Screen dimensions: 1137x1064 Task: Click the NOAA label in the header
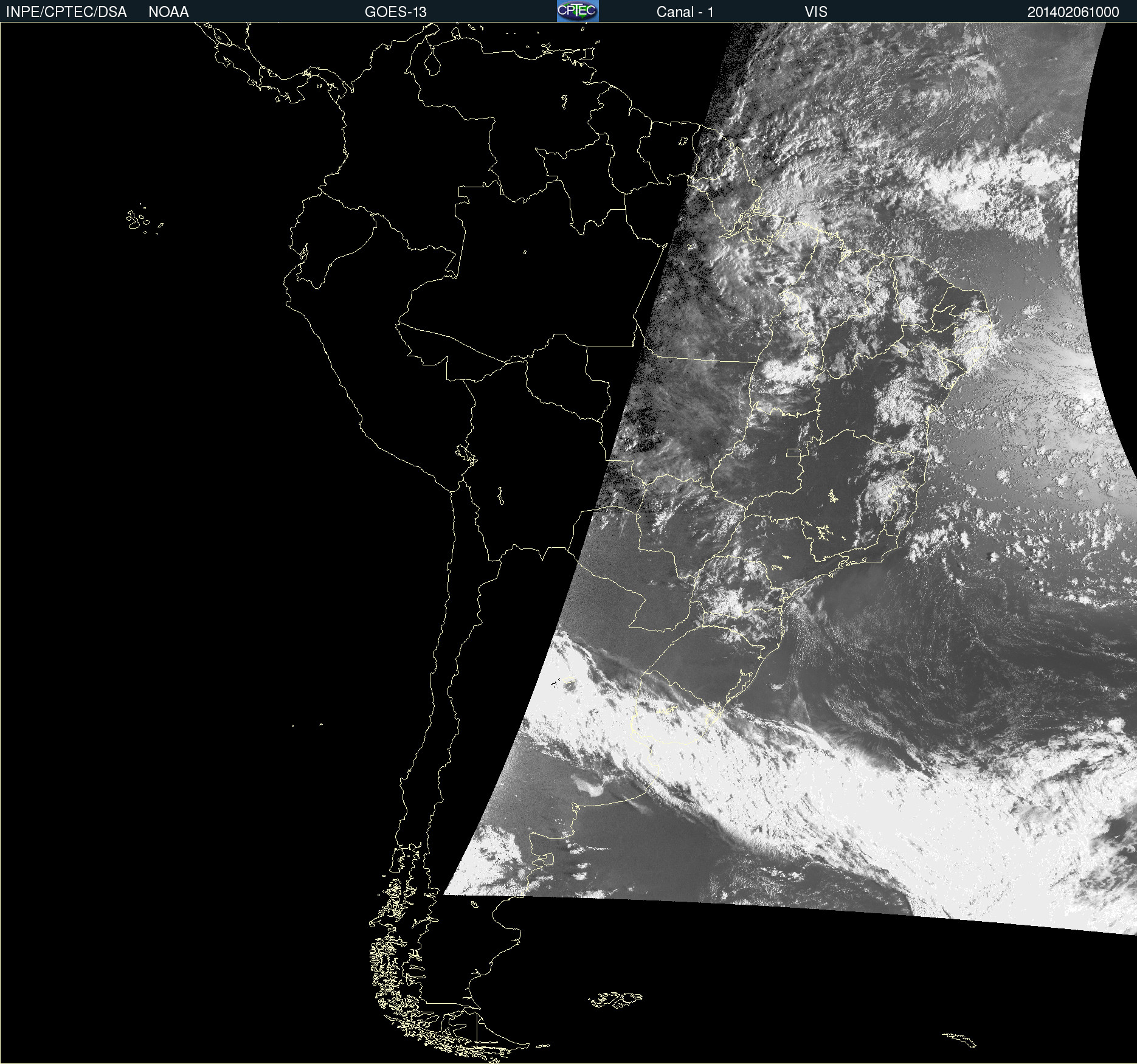pos(168,12)
